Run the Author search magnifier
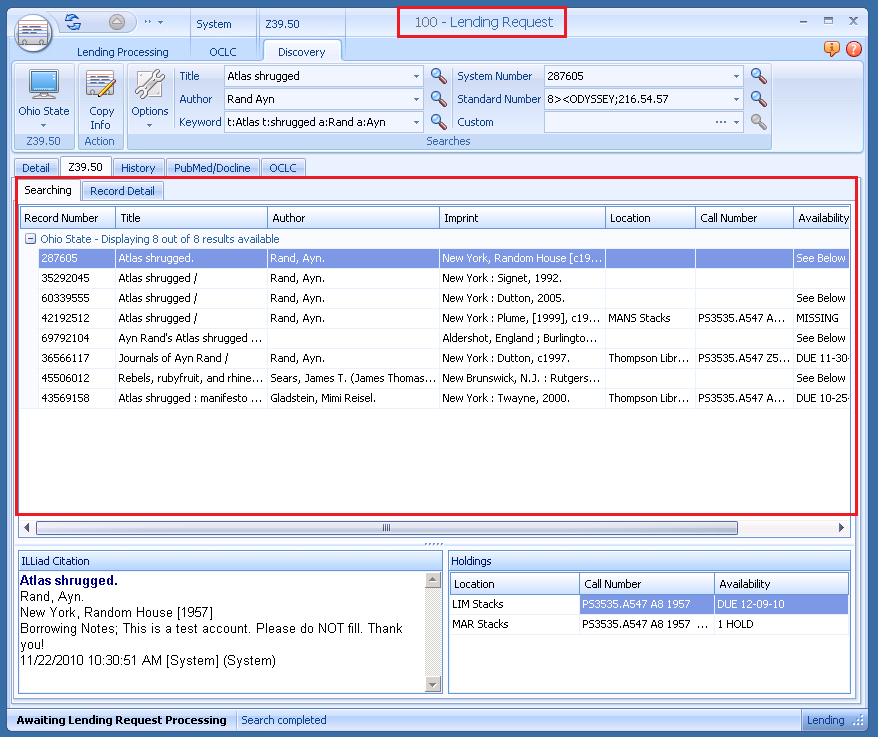Viewport: 878px width, 737px height. [438, 99]
